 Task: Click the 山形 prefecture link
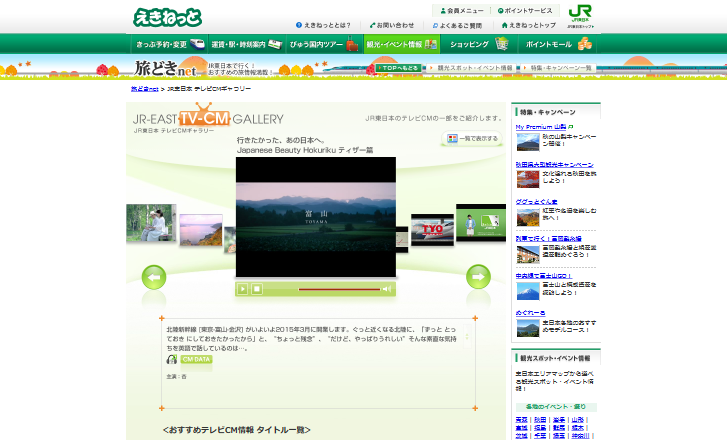577,420
